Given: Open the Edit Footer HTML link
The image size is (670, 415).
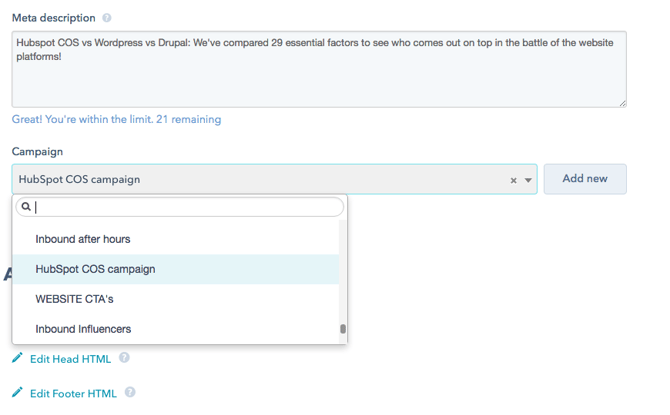Looking at the screenshot, I should point(73,394).
